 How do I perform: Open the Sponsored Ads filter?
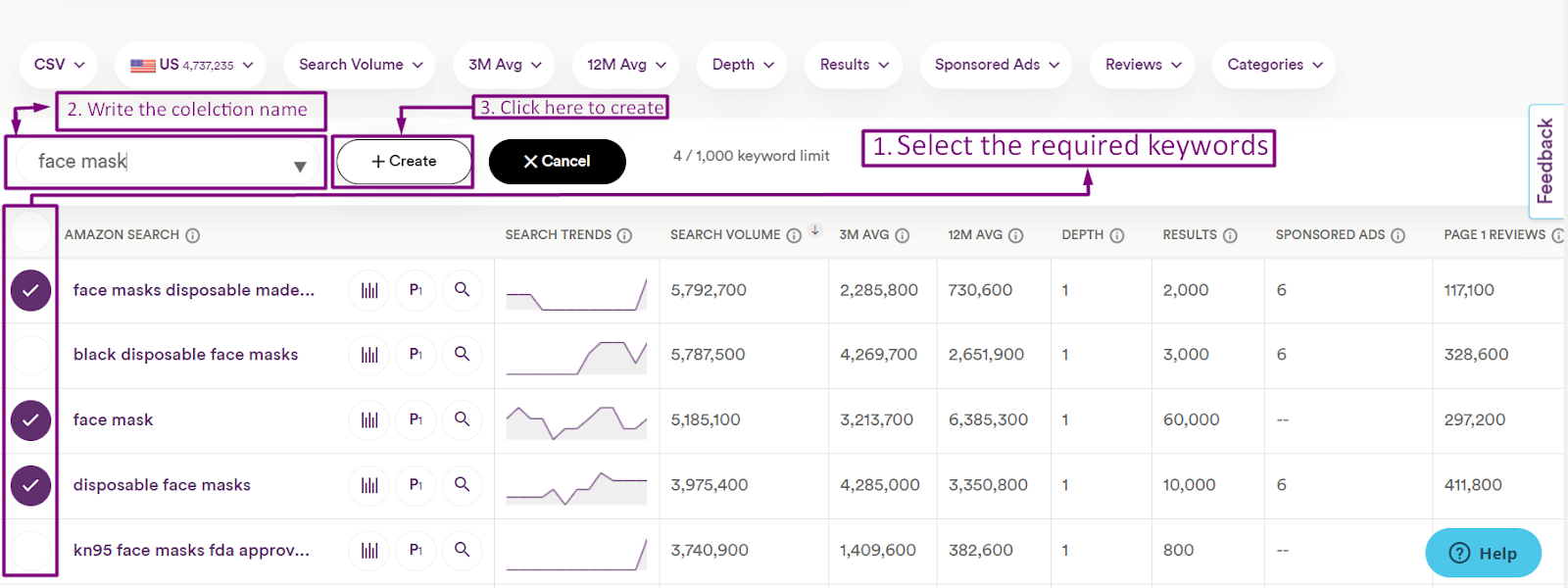click(996, 65)
